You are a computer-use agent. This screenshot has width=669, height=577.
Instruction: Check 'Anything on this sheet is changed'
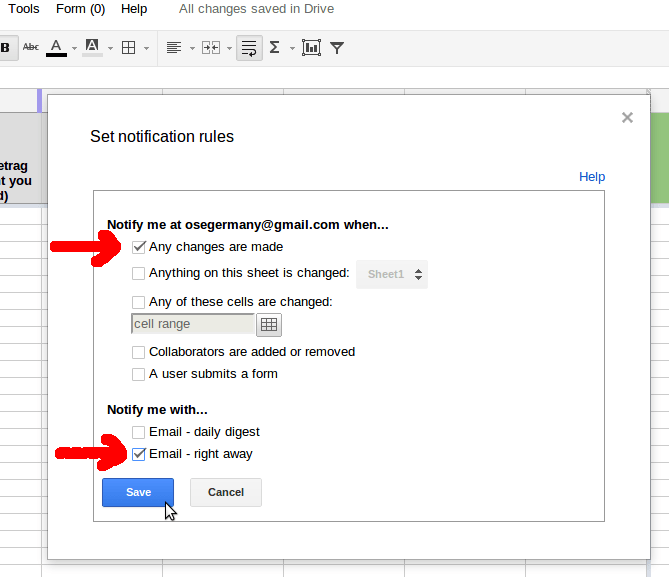click(x=138, y=273)
